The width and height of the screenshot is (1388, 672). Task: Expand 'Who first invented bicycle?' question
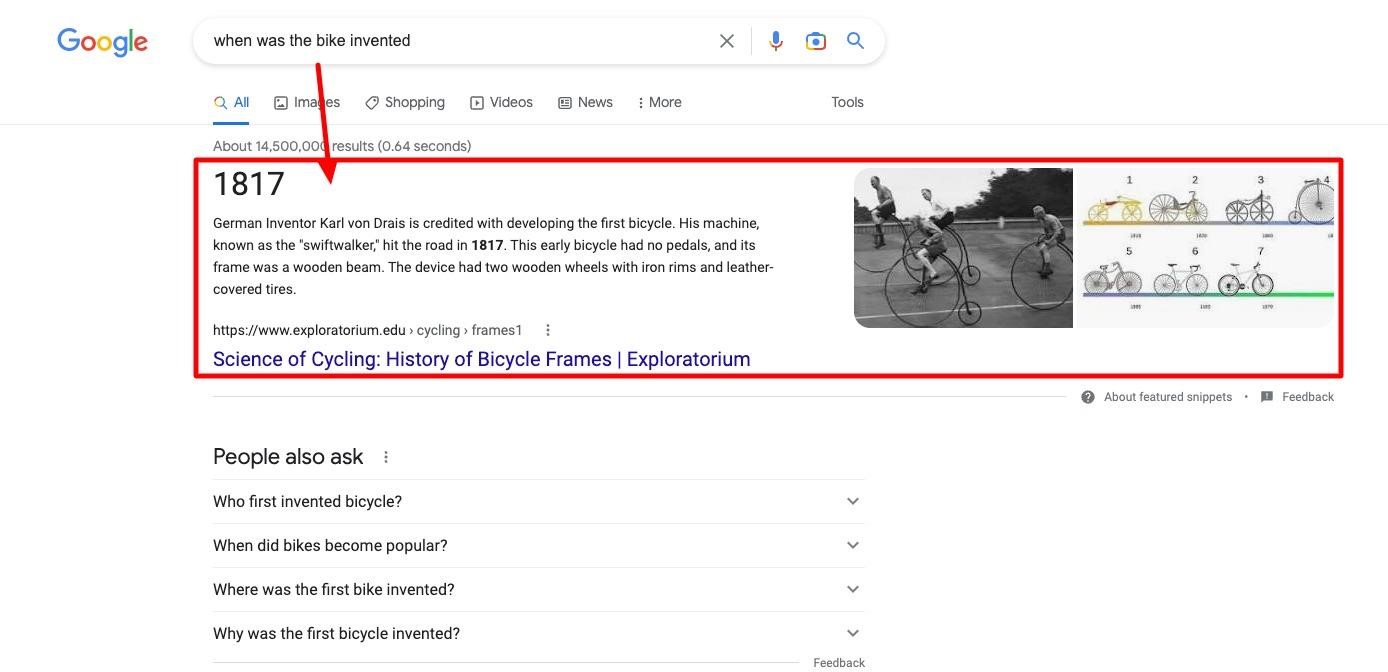click(x=538, y=501)
